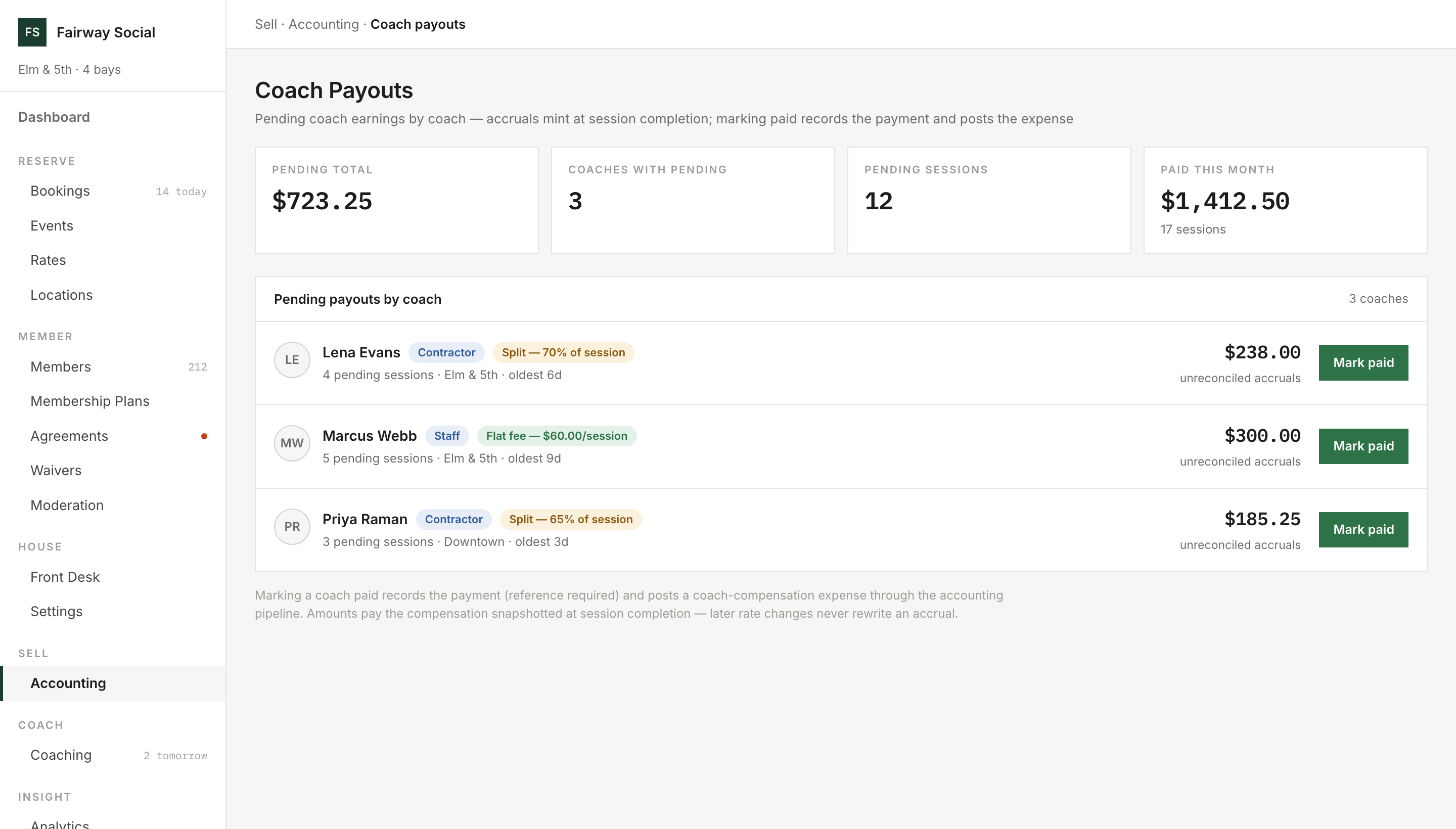Click '5 pending sessions · Elm & 5th · oldest 9d'

(x=441, y=459)
